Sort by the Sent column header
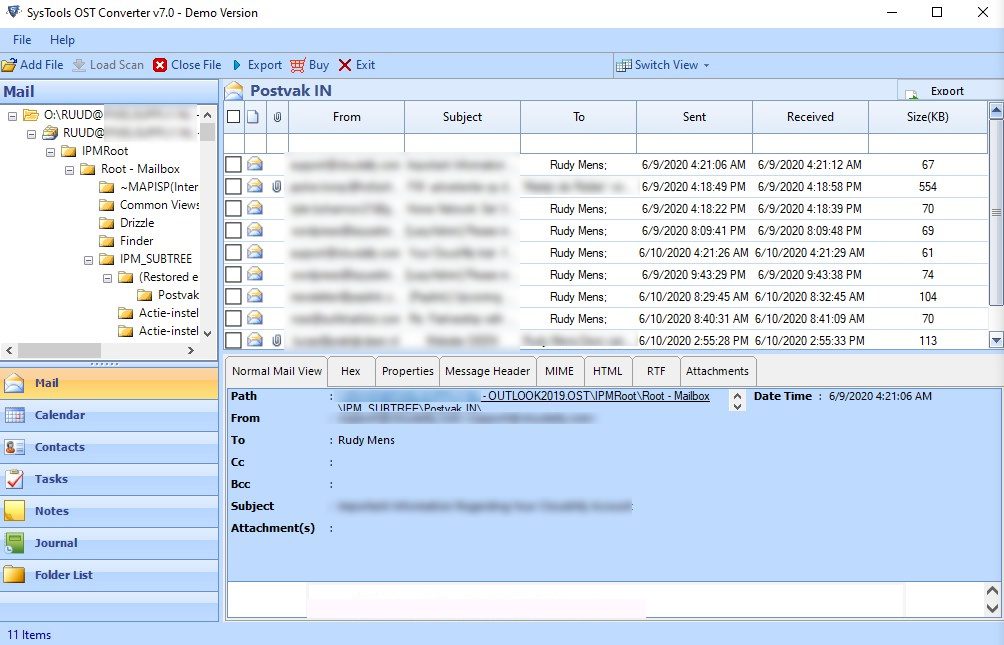 click(x=694, y=117)
